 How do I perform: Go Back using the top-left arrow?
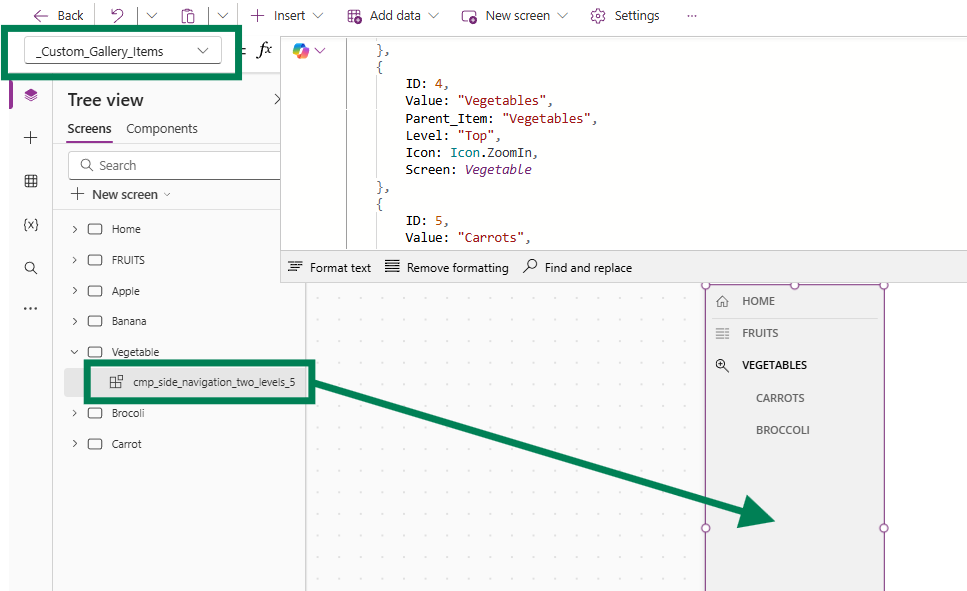(58, 16)
